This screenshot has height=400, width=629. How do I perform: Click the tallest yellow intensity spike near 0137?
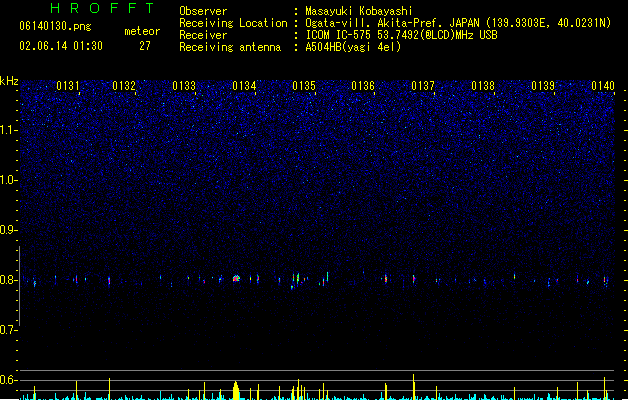point(414,386)
